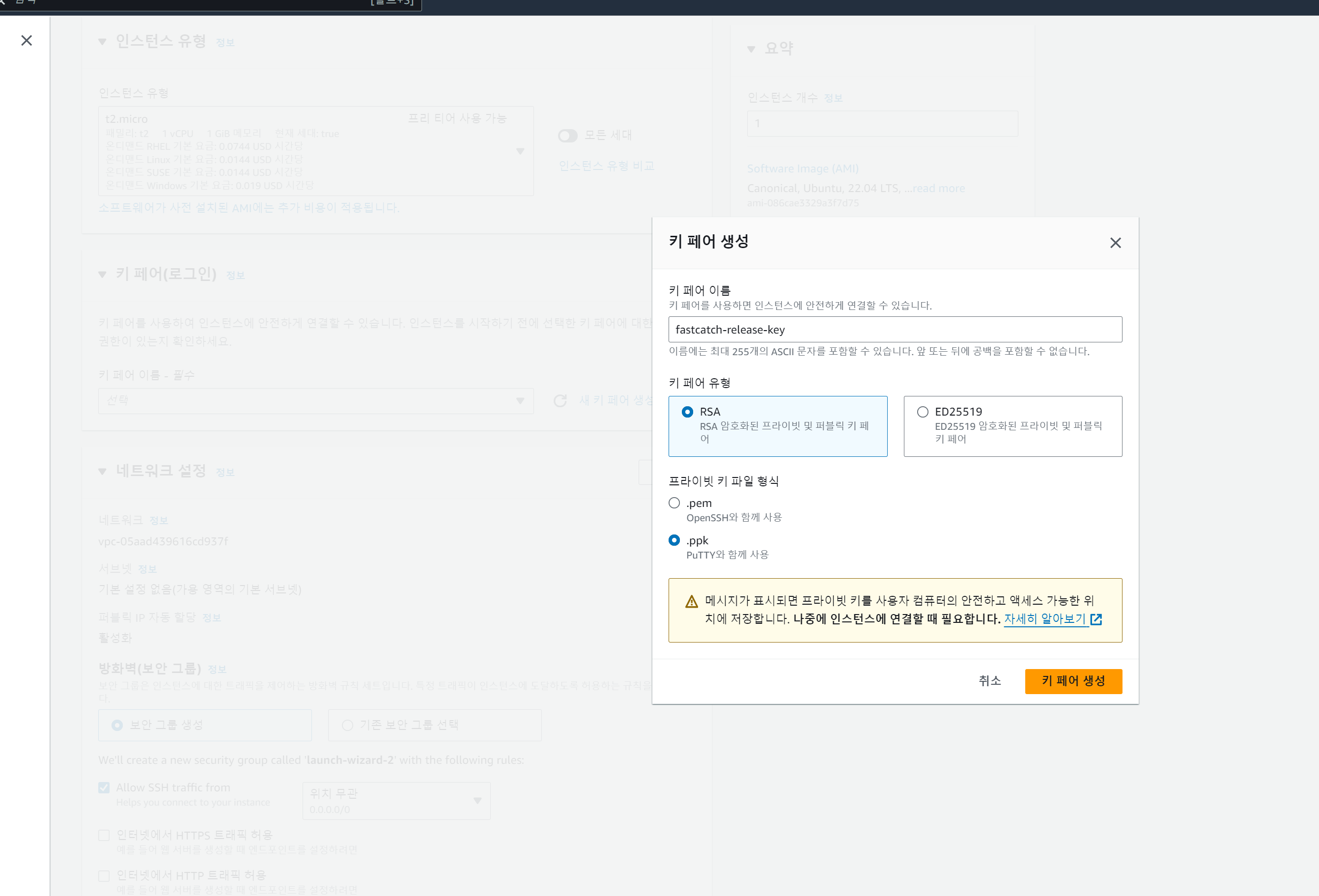1319x896 pixels.
Task: Click the 취소 cancel button
Action: (989, 681)
